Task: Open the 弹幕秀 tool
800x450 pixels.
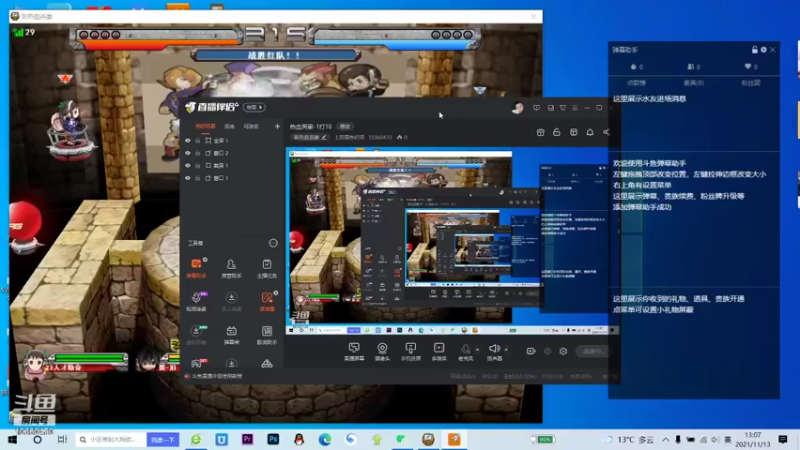Action: [231, 334]
